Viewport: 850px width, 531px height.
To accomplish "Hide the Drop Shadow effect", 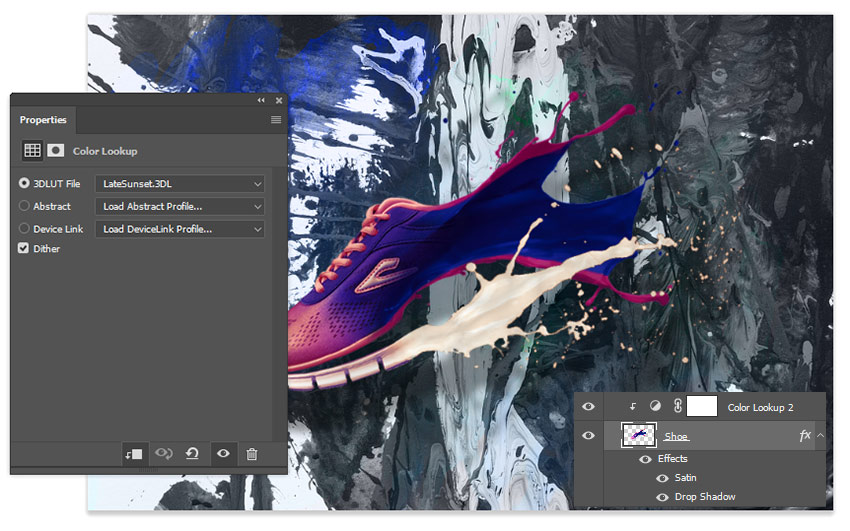I will pyautogui.click(x=662, y=497).
